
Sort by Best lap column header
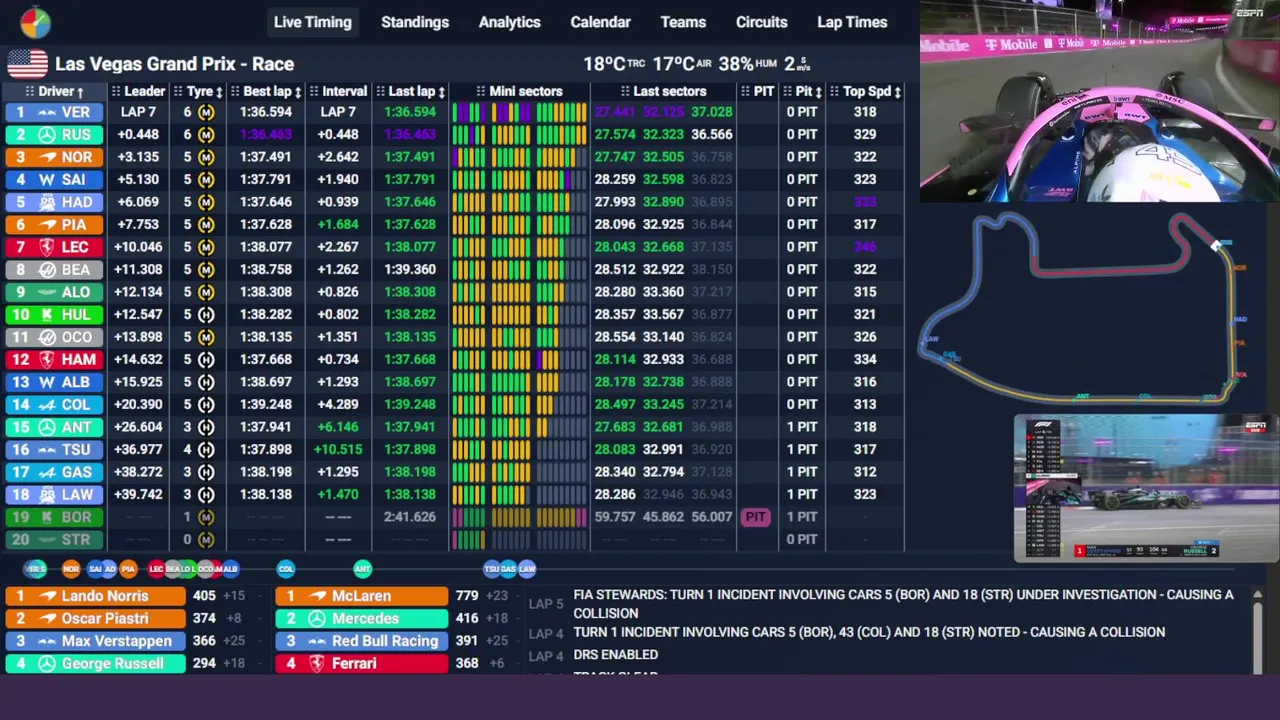click(266, 91)
